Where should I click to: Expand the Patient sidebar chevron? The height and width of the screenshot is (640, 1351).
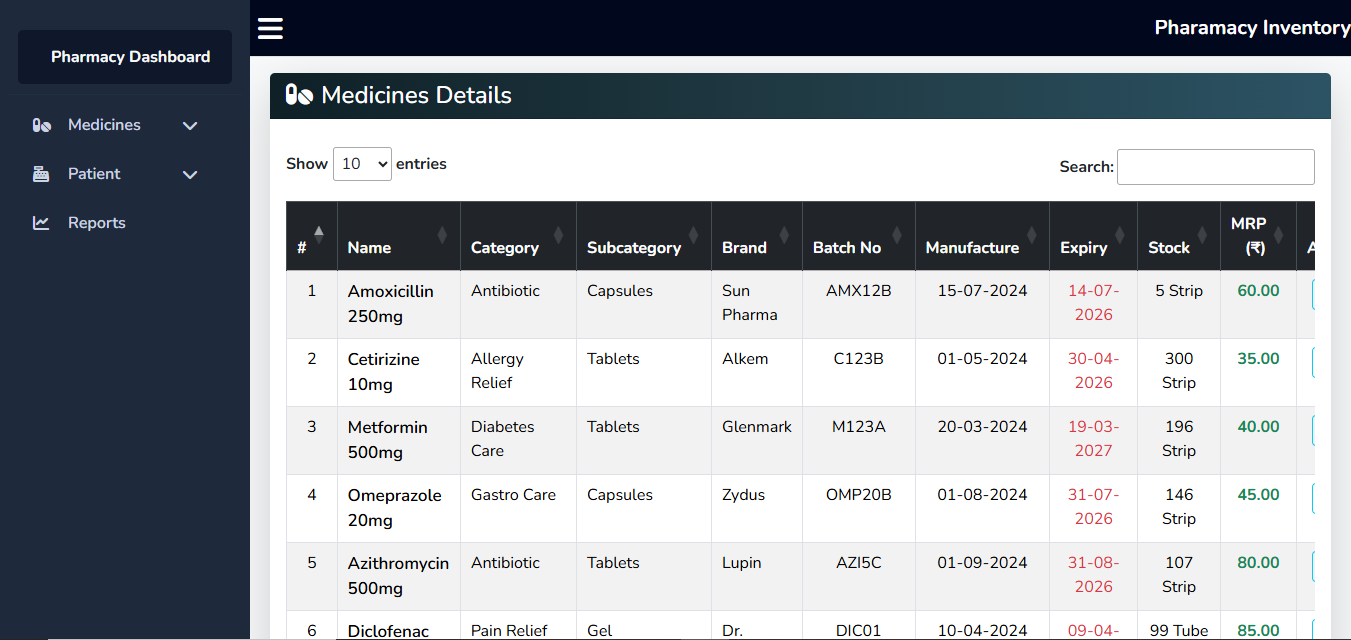pyautogui.click(x=190, y=175)
